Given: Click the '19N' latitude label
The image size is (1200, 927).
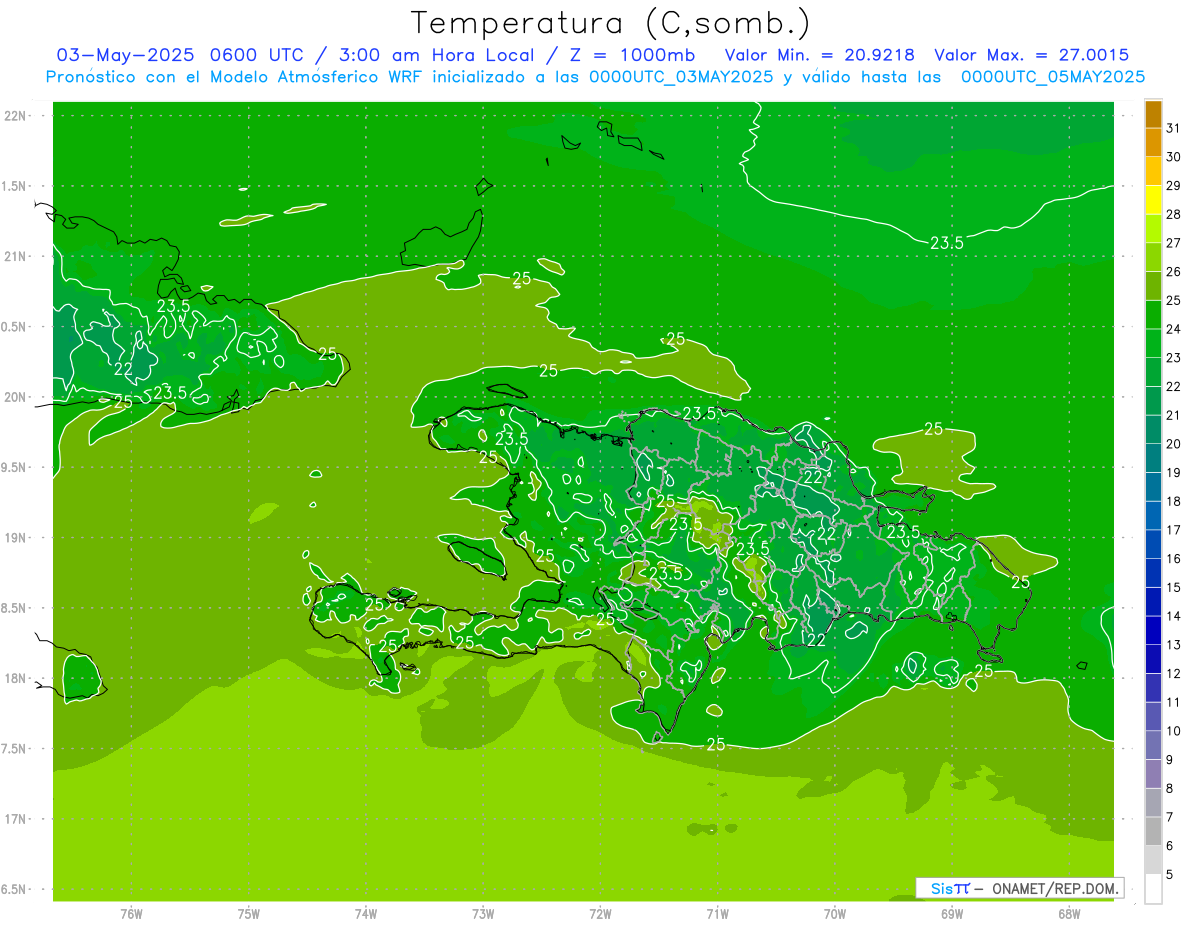Looking at the screenshot, I should click(x=17, y=538).
